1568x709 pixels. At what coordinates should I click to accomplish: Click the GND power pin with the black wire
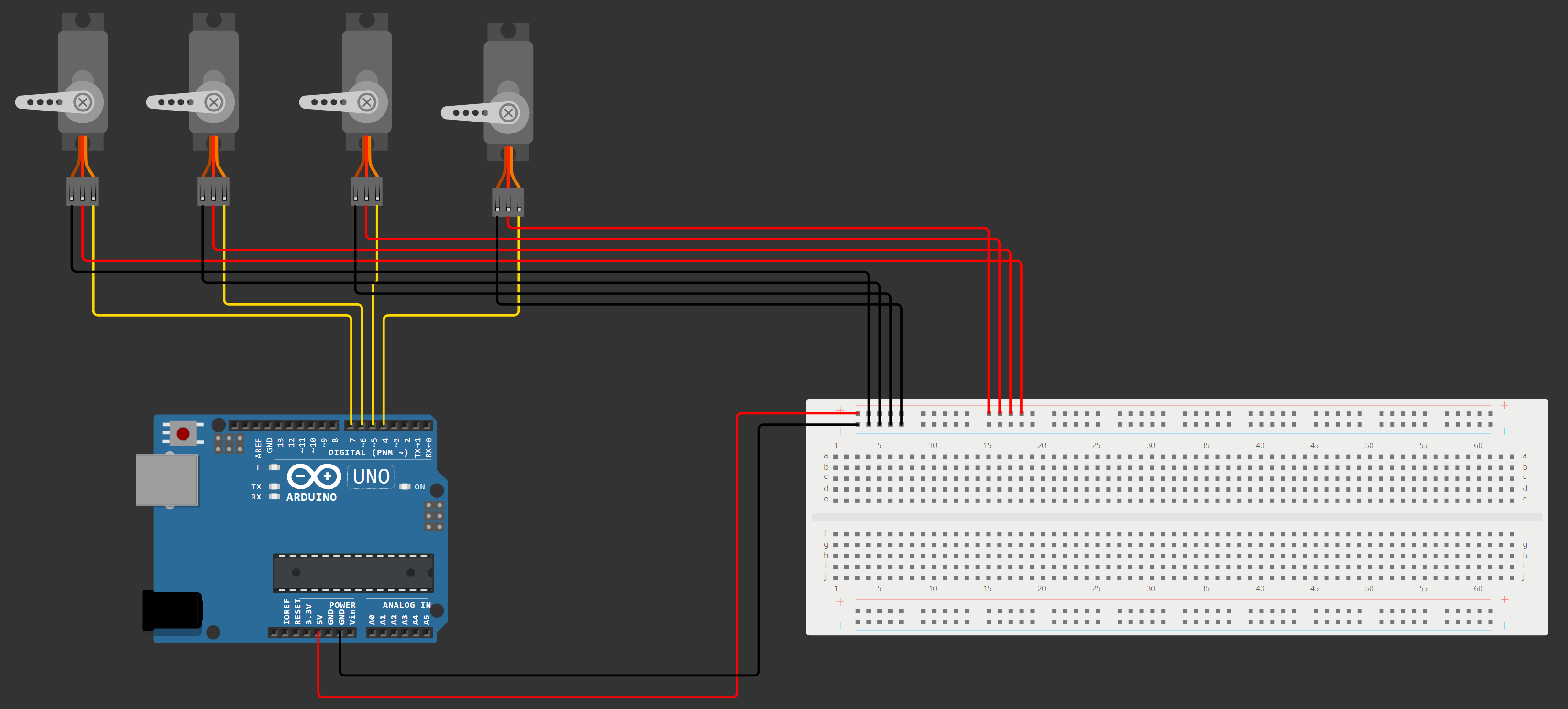pos(340,632)
